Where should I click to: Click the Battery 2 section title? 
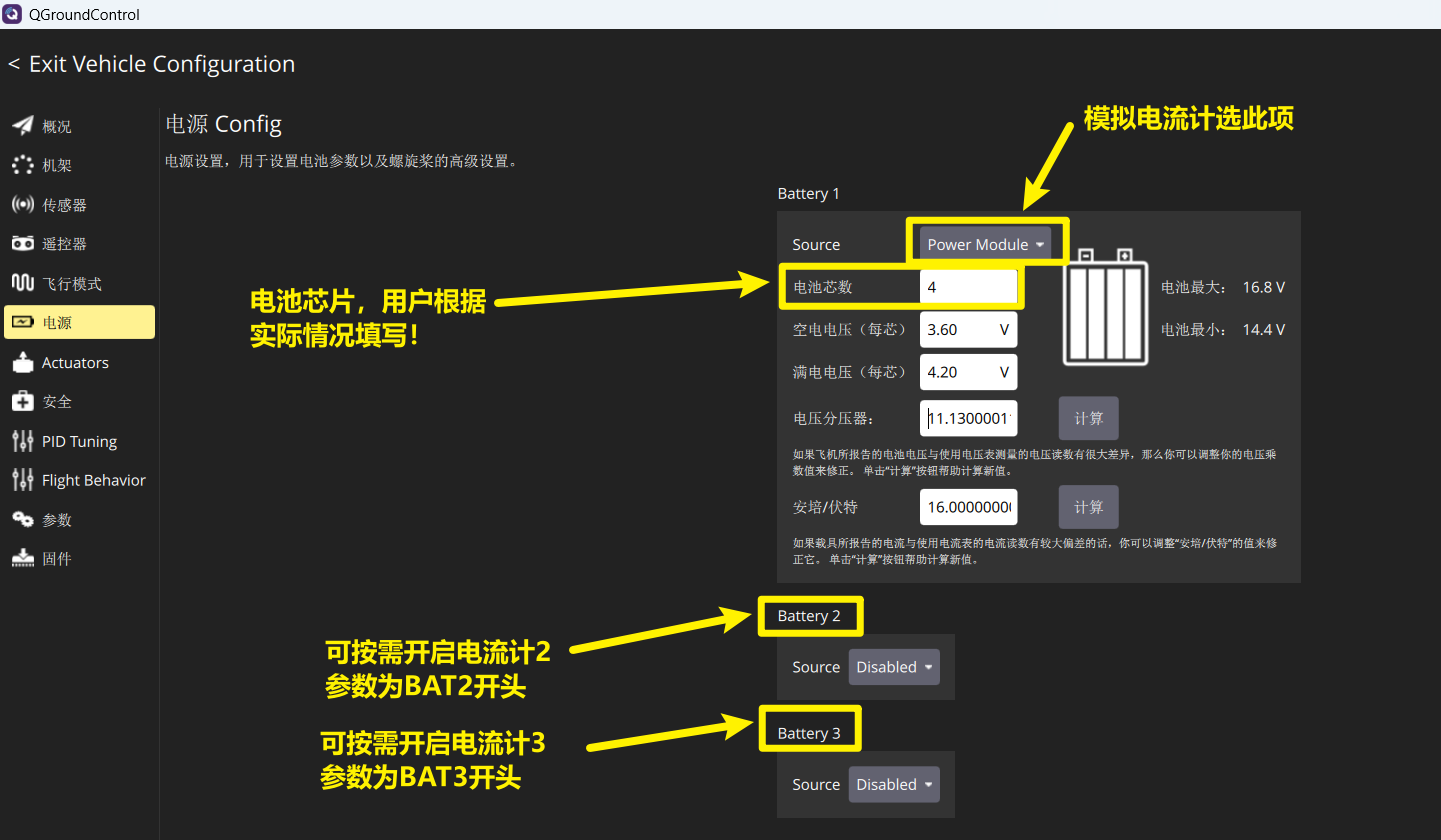[809, 616]
